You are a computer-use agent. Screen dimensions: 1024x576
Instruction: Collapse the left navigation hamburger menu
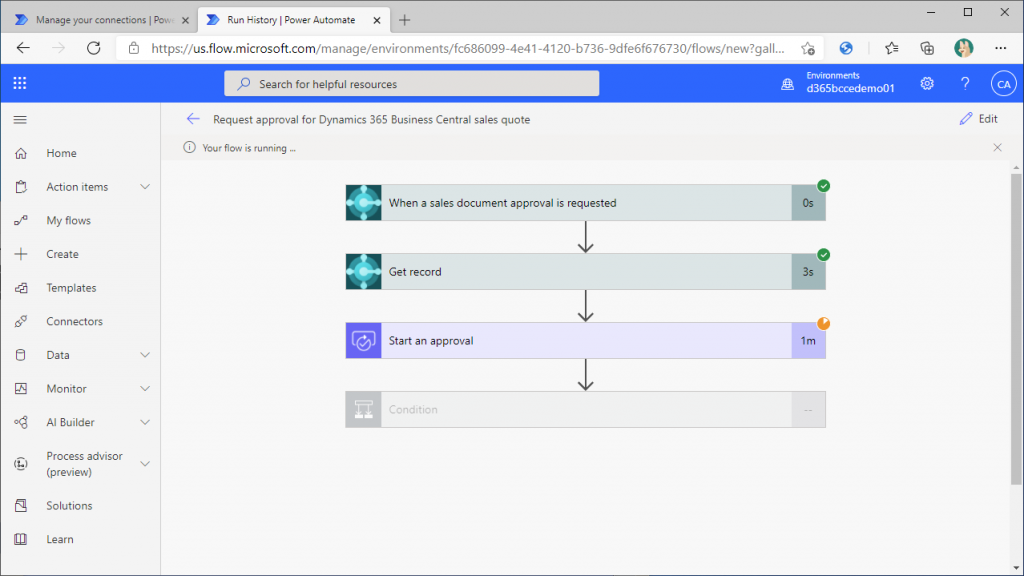coord(20,120)
